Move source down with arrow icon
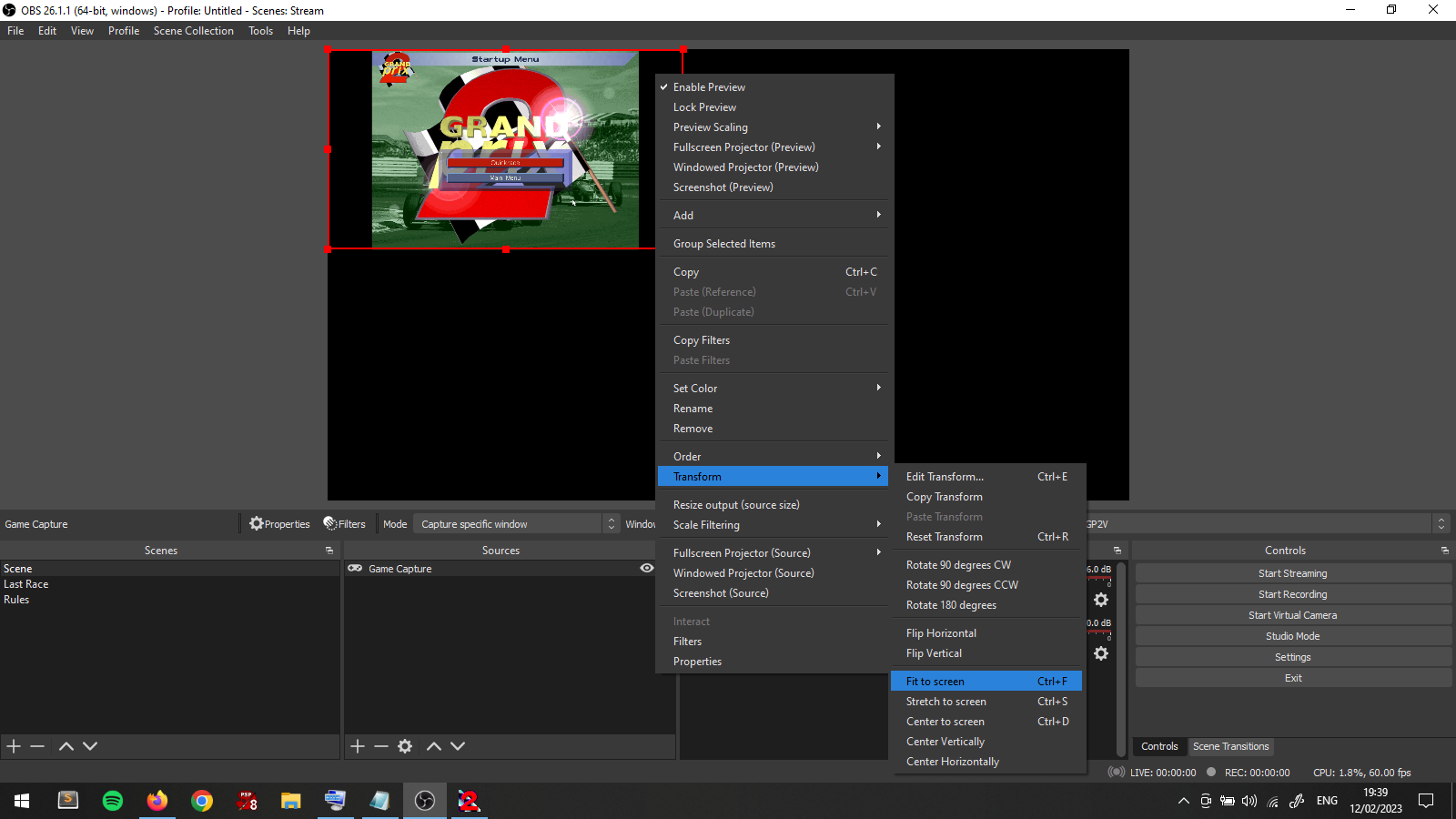 pos(458,746)
